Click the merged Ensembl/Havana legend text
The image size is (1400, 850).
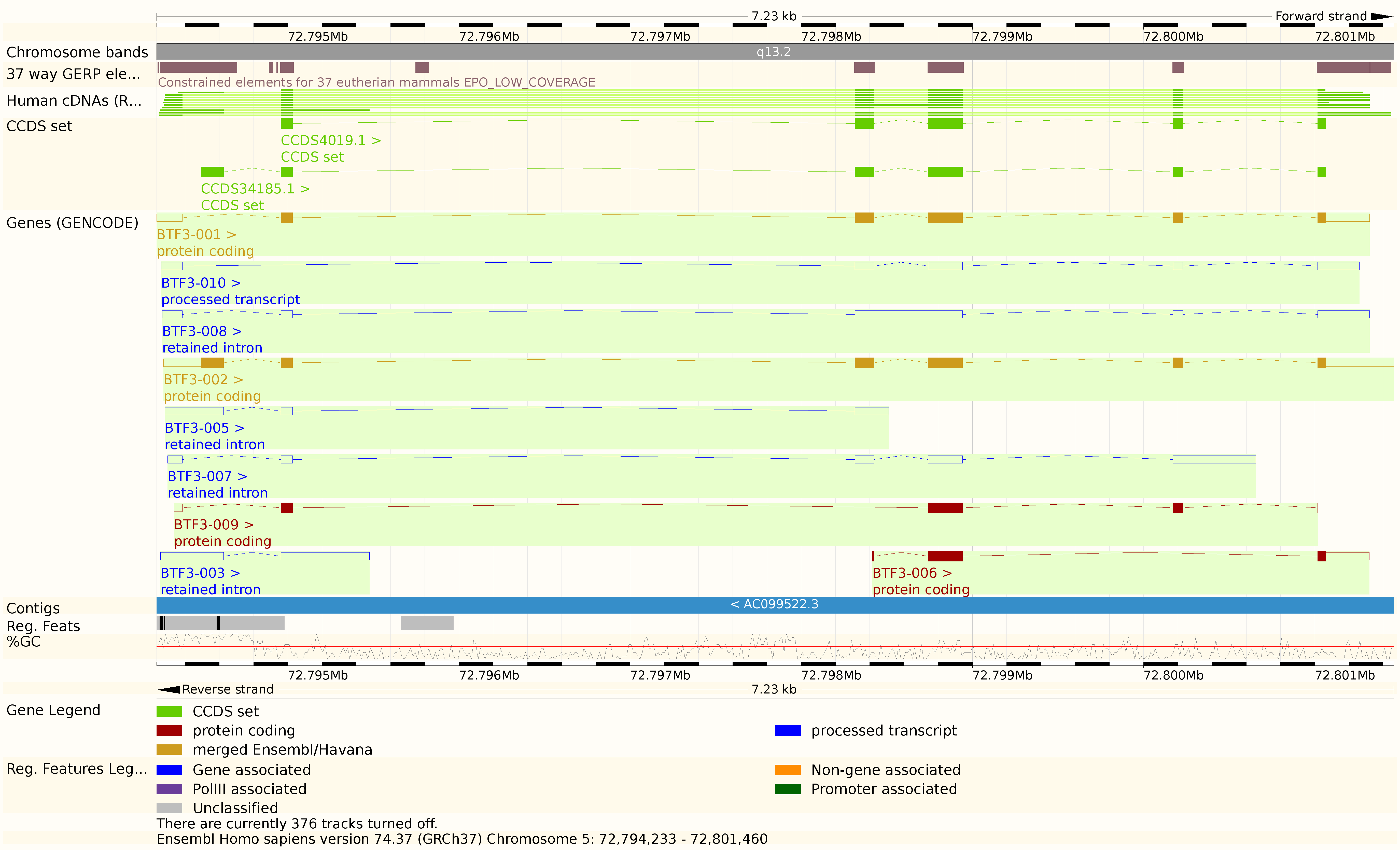tap(283, 750)
